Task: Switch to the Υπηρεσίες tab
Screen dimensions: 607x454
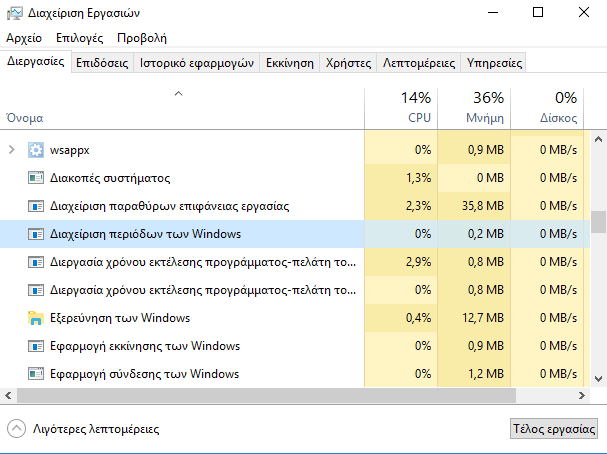Action: point(494,63)
